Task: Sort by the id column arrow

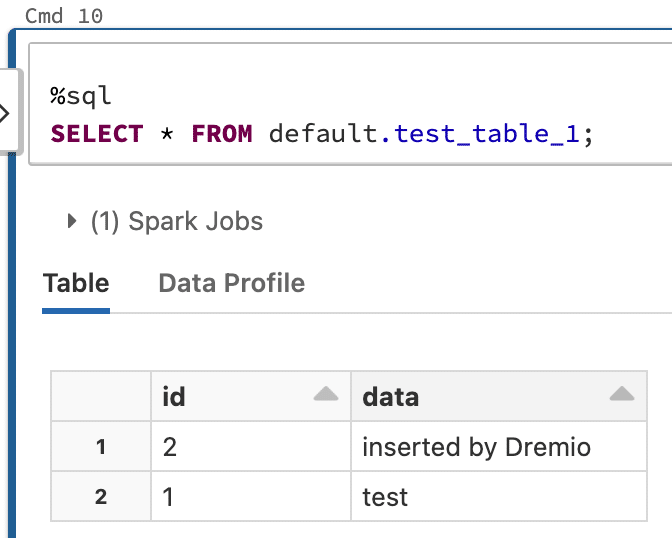Action: pos(326,394)
